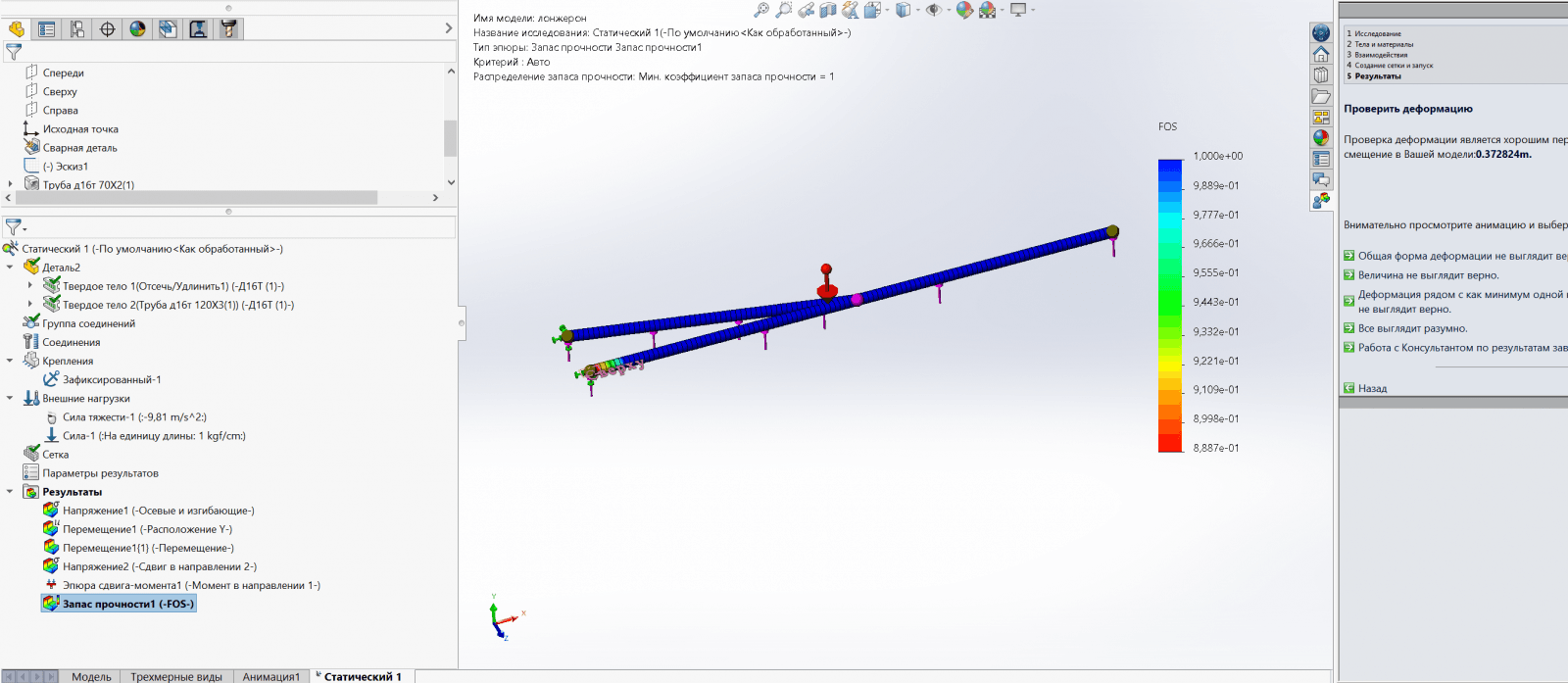Screen dimensions: 1568x683
Task: Open the Appearances ball in the task pane
Action: 1321,138
